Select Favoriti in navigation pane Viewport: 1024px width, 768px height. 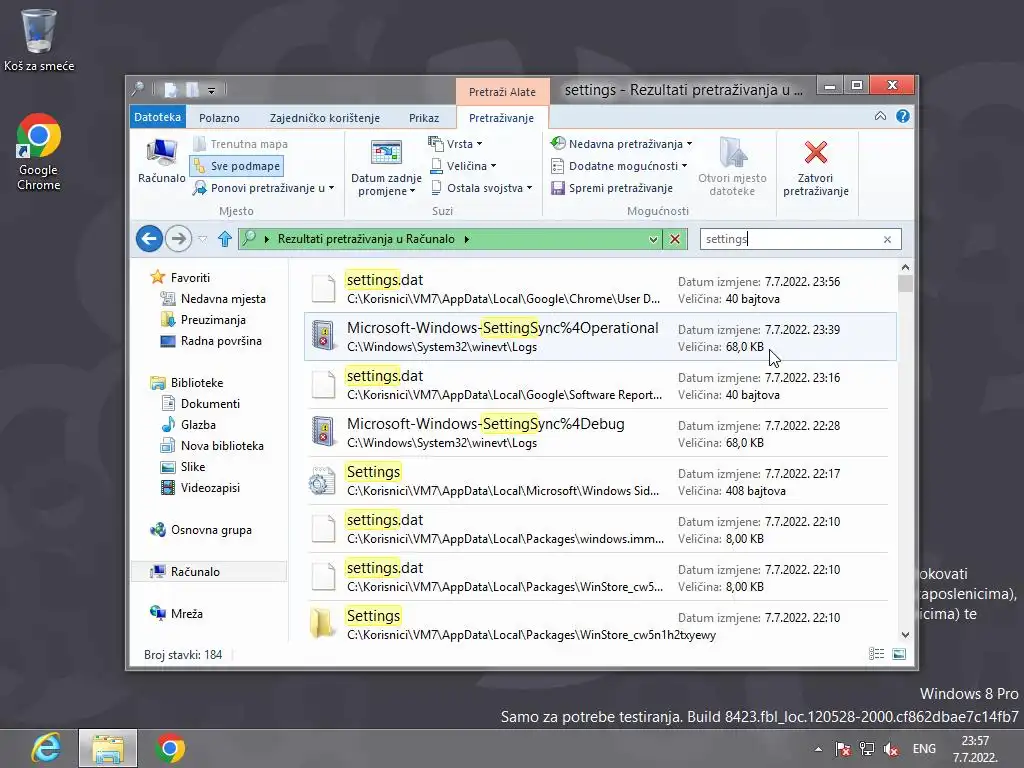tap(180, 278)
